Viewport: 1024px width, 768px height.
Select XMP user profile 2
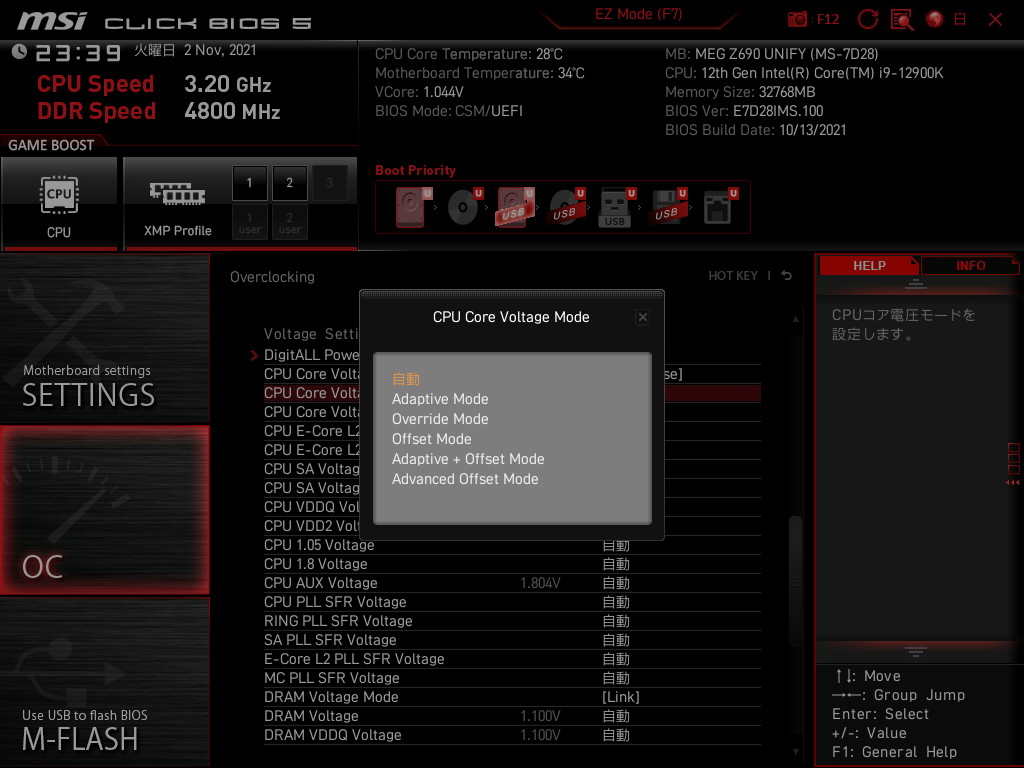coord(289,223)
